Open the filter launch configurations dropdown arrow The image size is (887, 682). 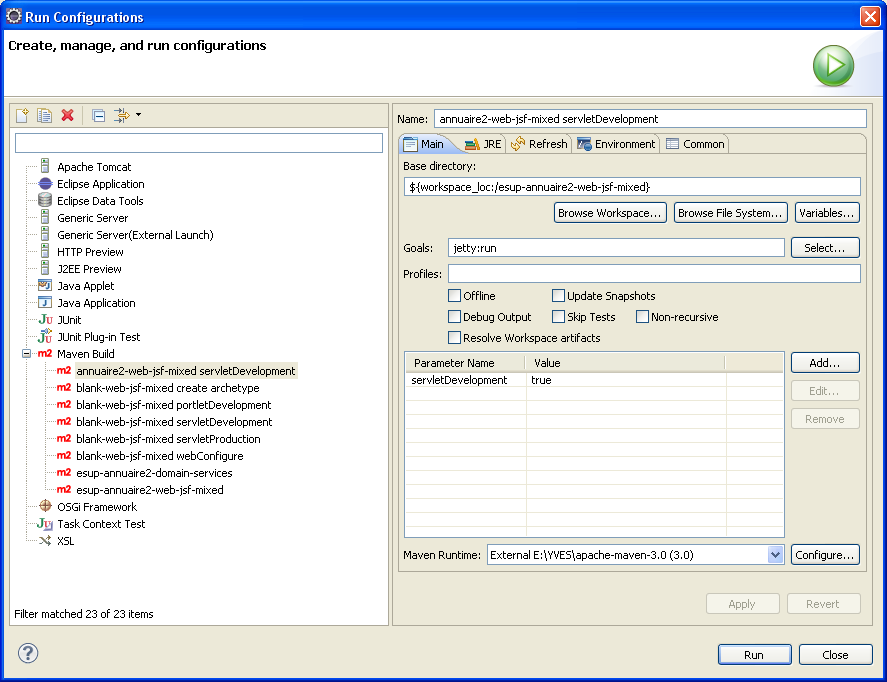pyautogui.click(x=138, y=115)
